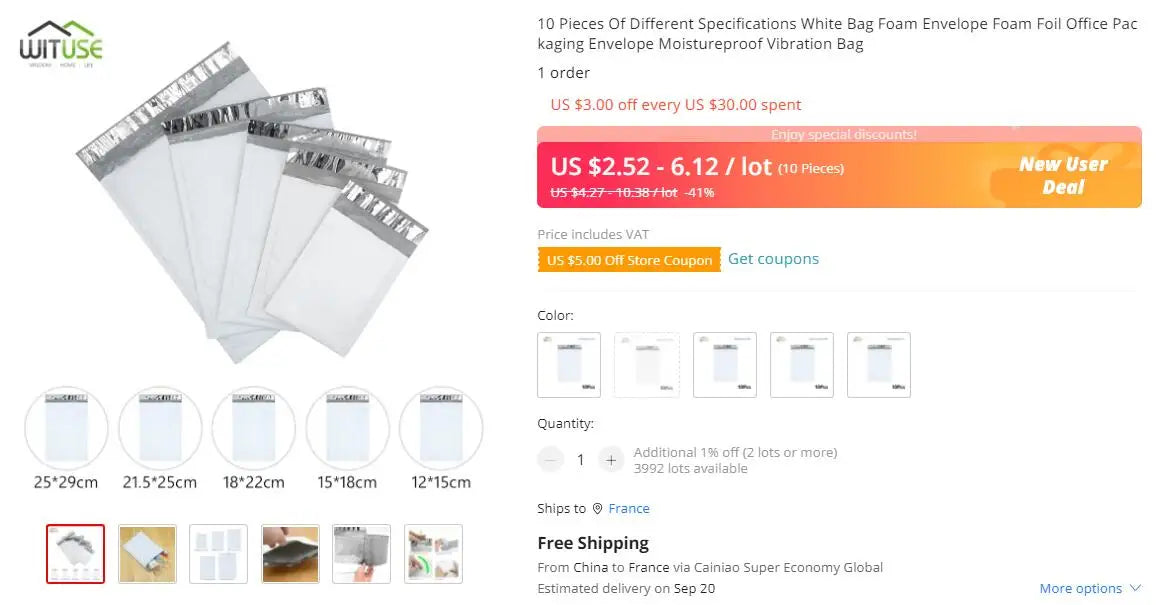Expand More options chevron for shipping
The height and width of the screenshot is (605, 1164).
tap(1135, 588)
